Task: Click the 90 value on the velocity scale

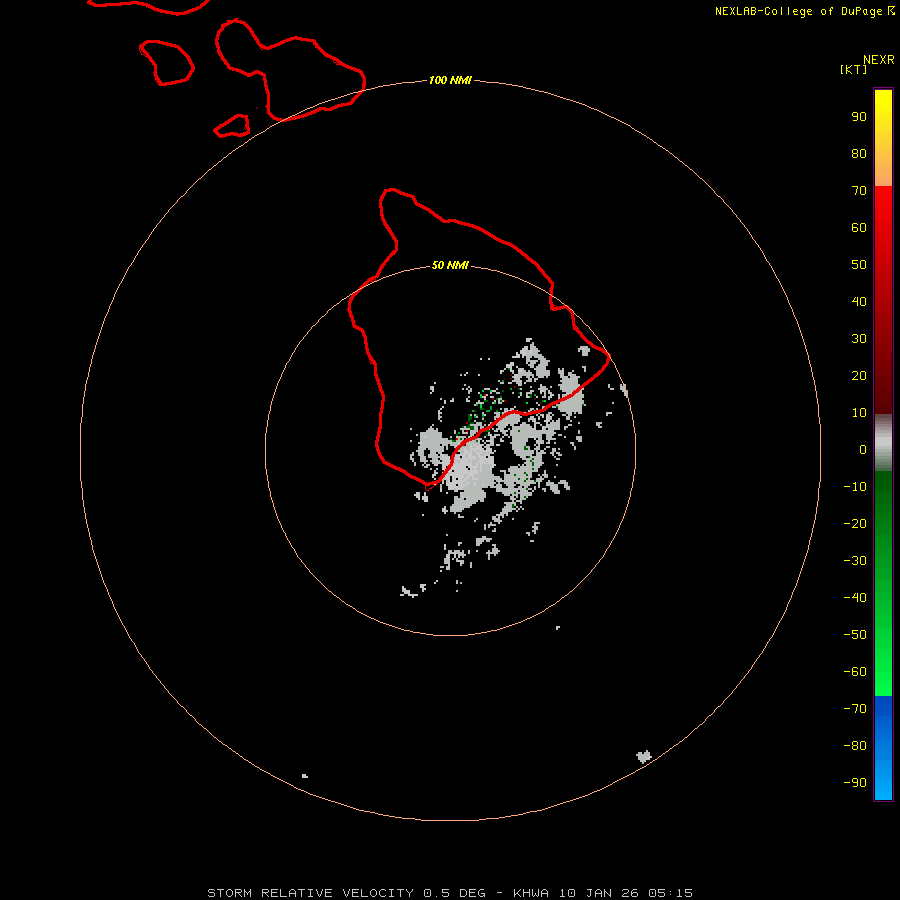Action: click(859, 117)
